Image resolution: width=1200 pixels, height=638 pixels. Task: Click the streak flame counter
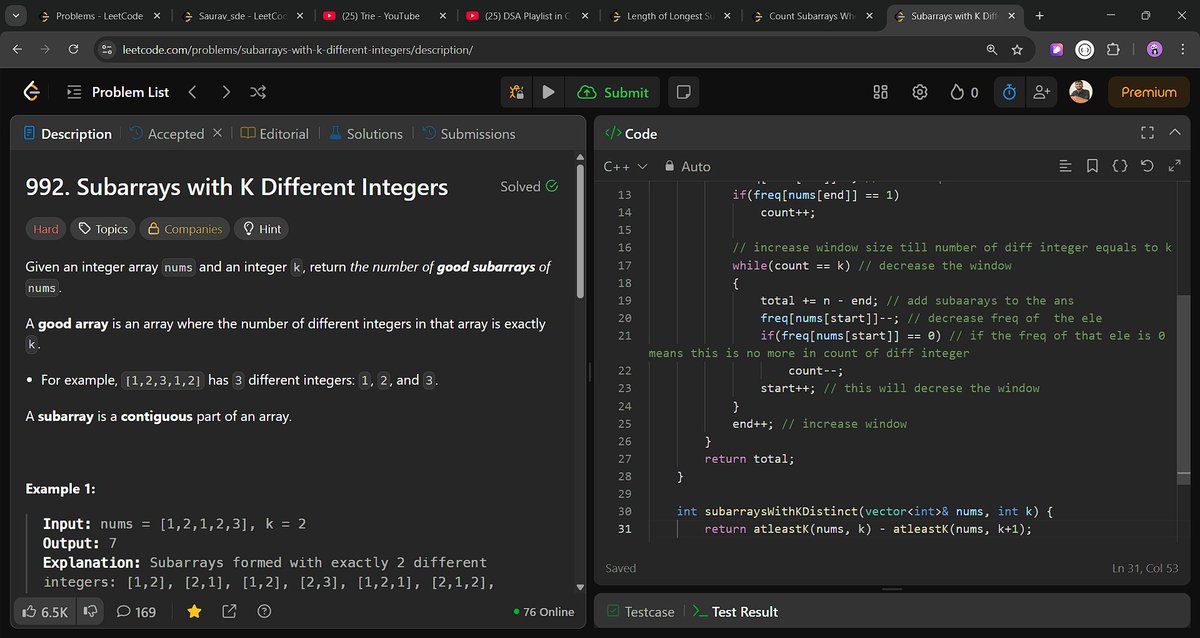964,92
